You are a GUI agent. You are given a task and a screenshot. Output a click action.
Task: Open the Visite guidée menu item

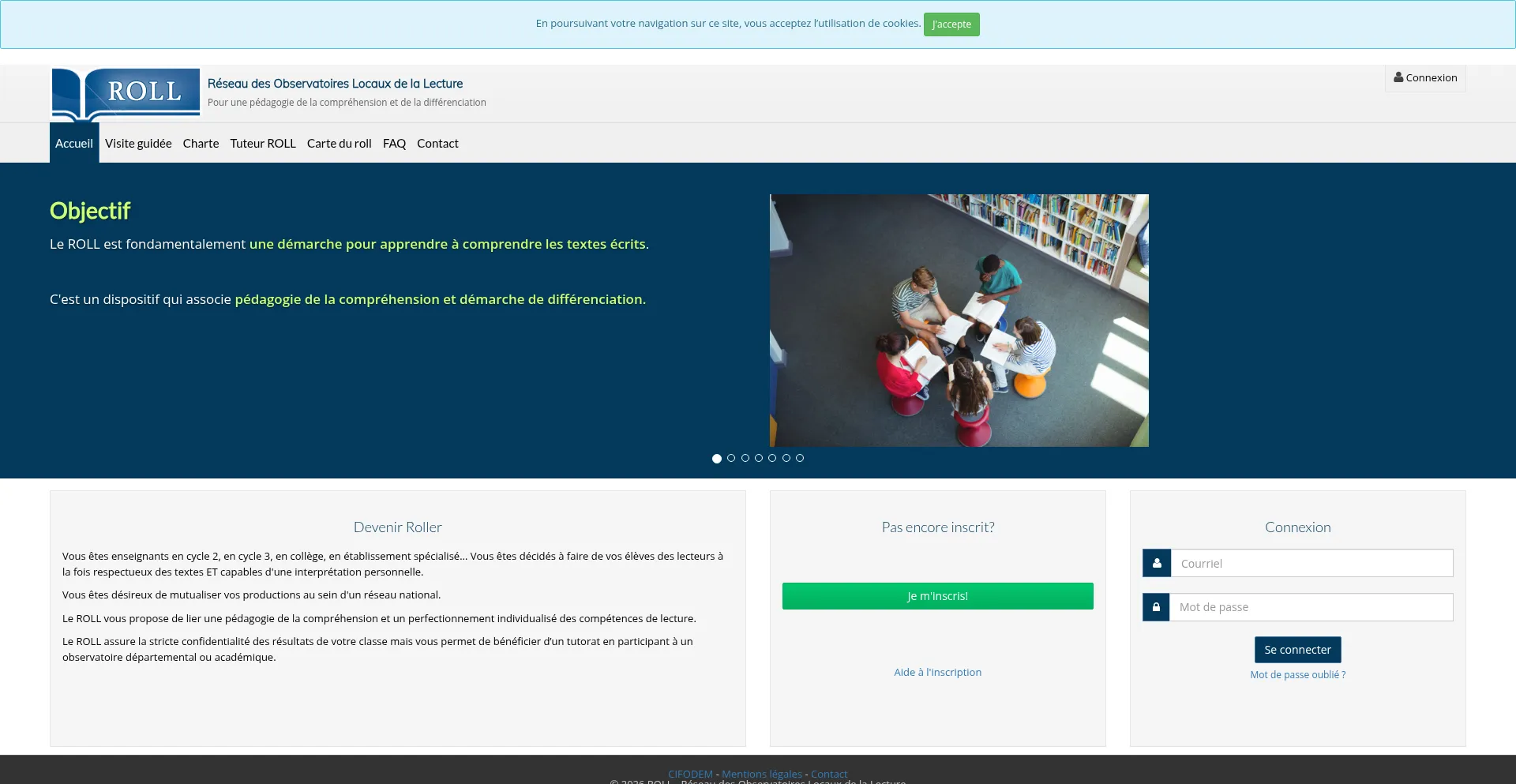[x=138, y=143]
